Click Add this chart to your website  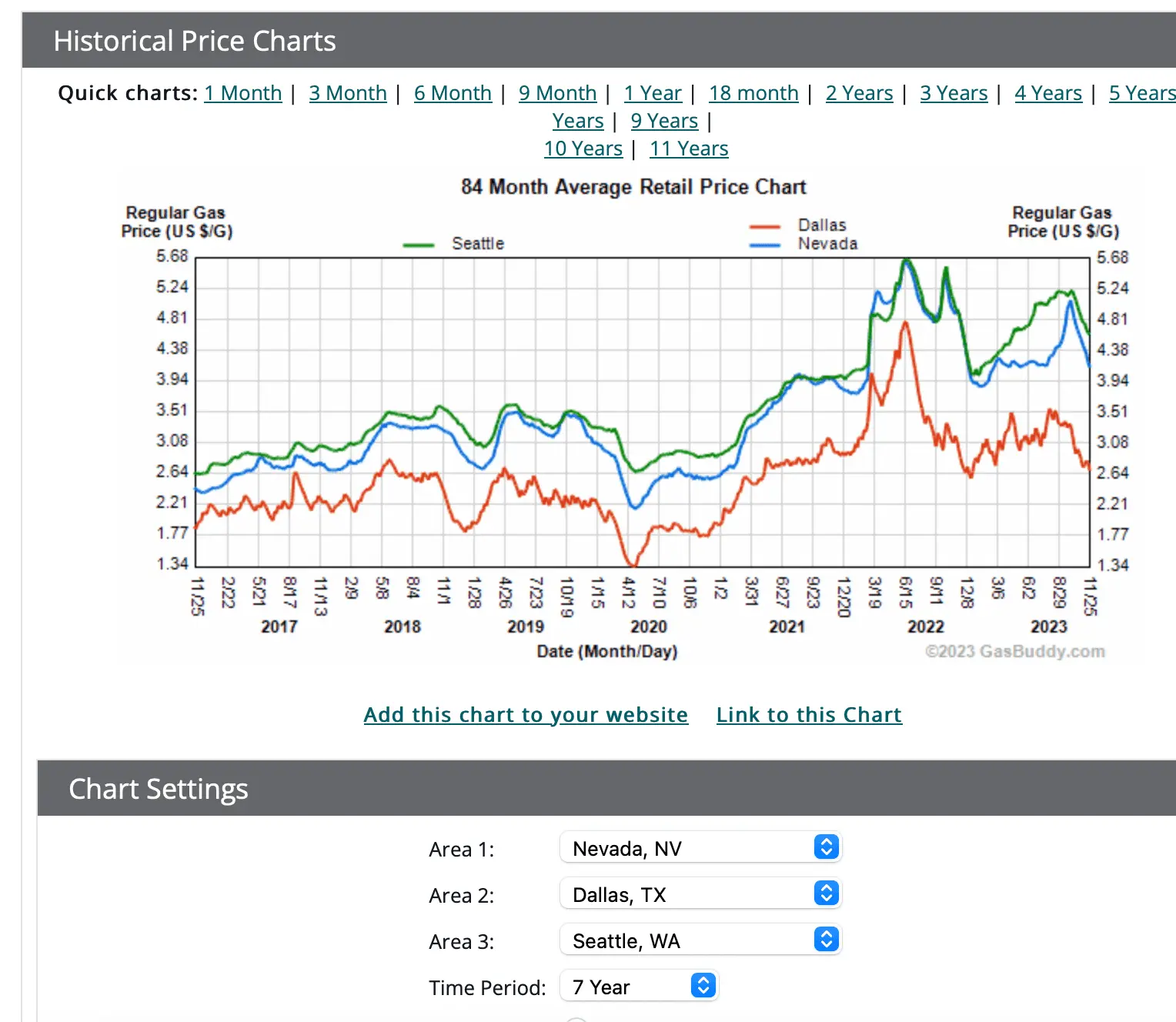[526, 715]
